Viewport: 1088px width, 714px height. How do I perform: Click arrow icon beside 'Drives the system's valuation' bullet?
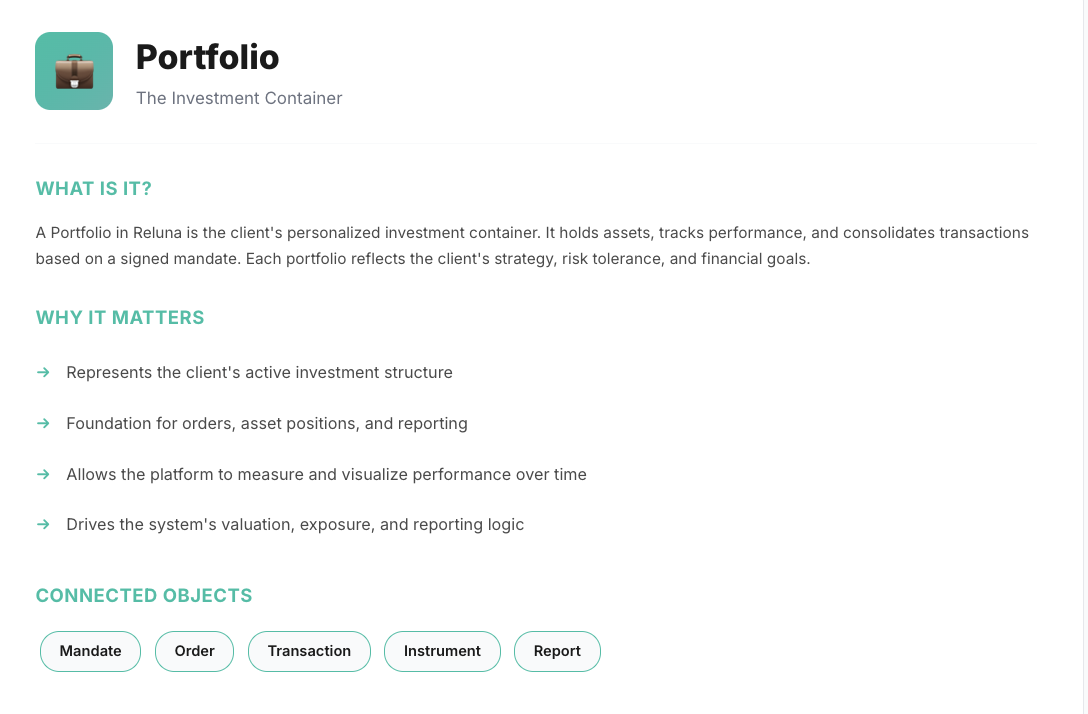pos(43,524)
